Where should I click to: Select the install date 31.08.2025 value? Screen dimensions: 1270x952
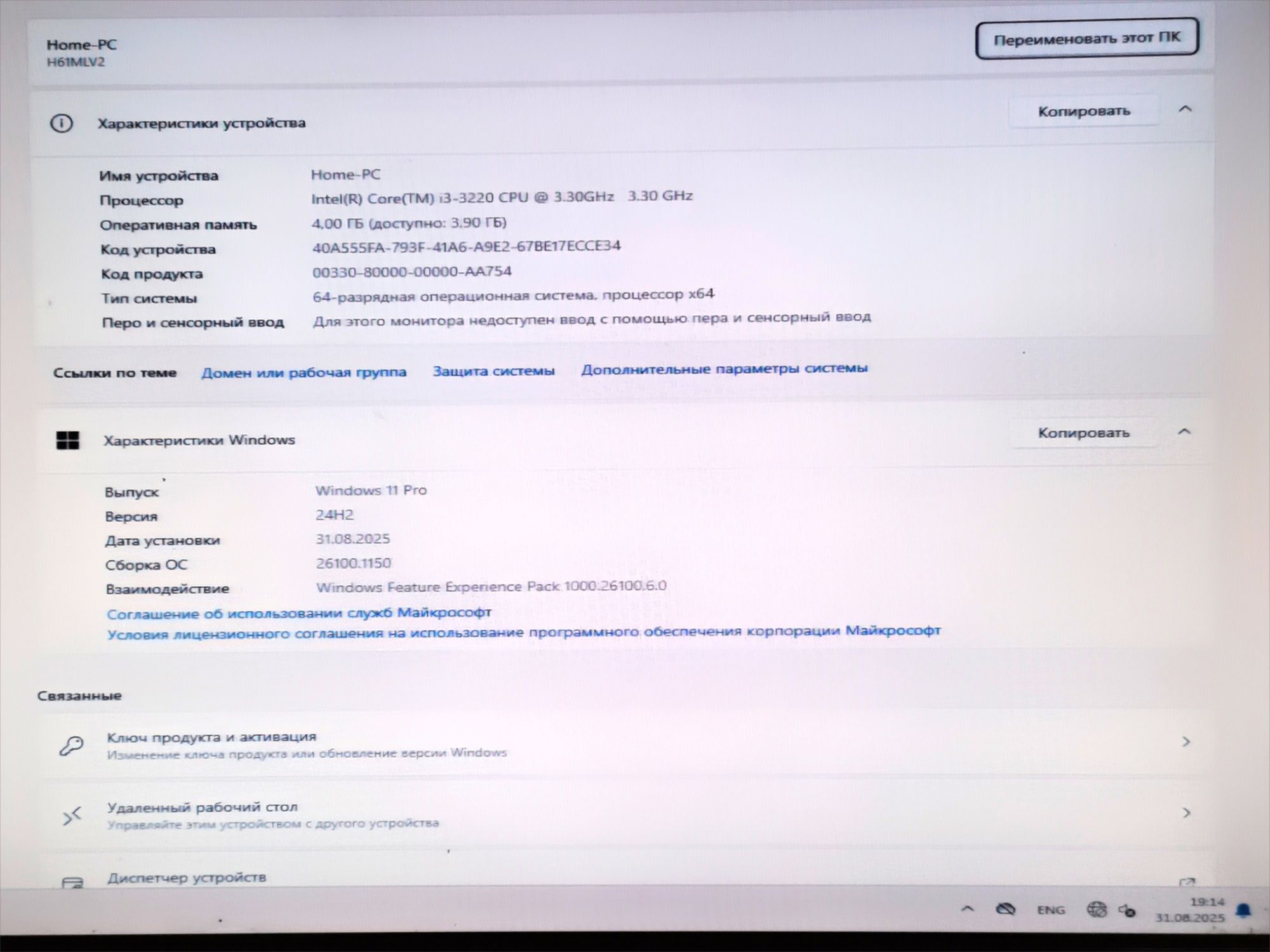point(353,539)
